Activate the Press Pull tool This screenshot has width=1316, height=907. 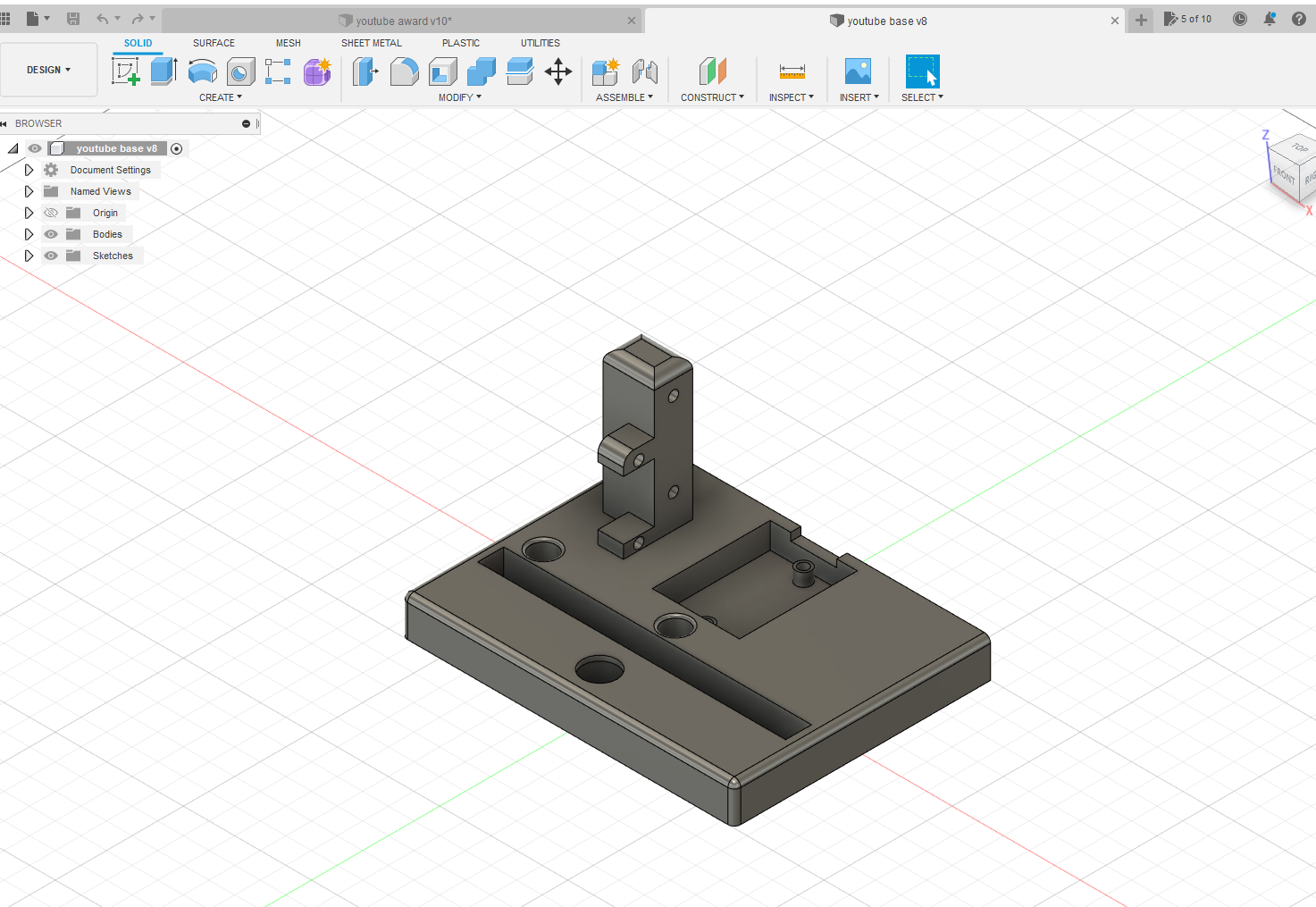pyautogui.click(x=365, y=71)
